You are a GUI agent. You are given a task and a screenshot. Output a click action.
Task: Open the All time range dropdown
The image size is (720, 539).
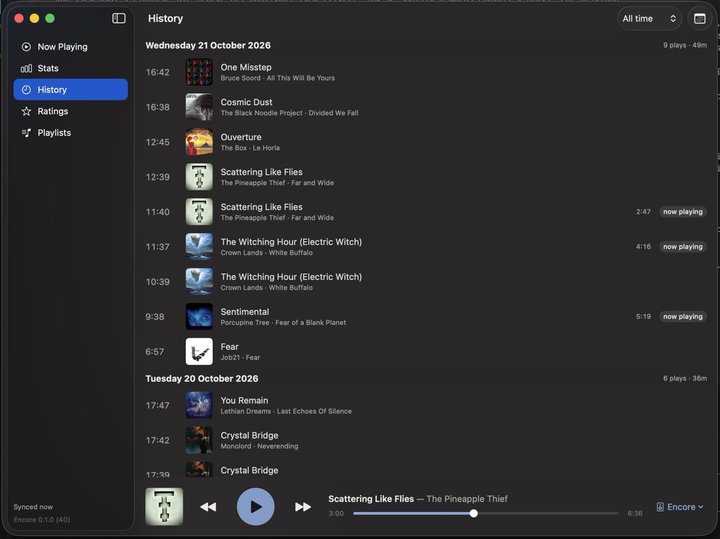[x=649, y=18]
